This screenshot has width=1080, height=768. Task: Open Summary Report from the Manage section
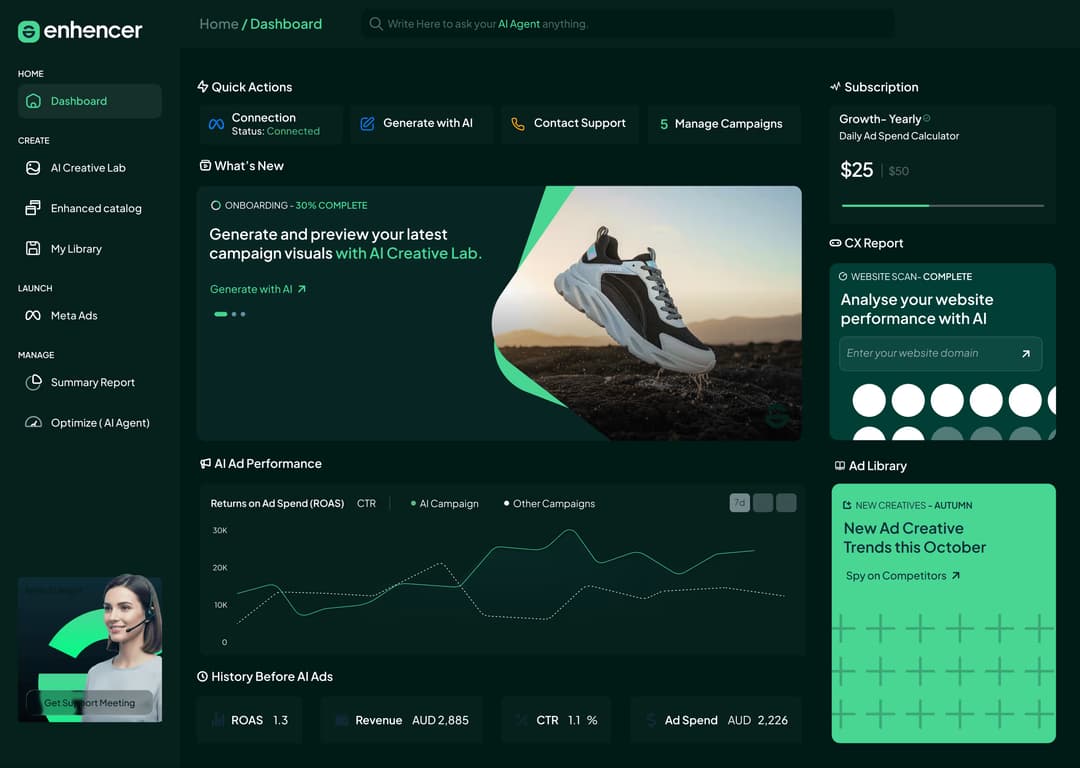(x=34, y=382)
